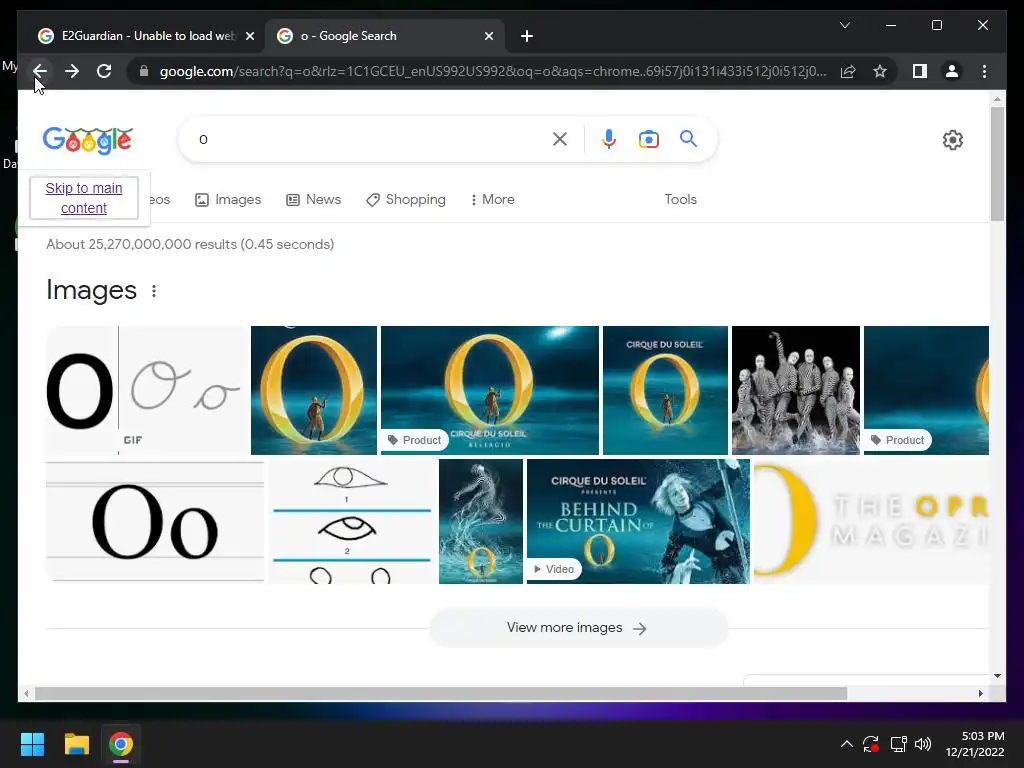Viewport: 1024px width, 768px height.
Task: Open the Images section three-dot options
Action: 154,291
